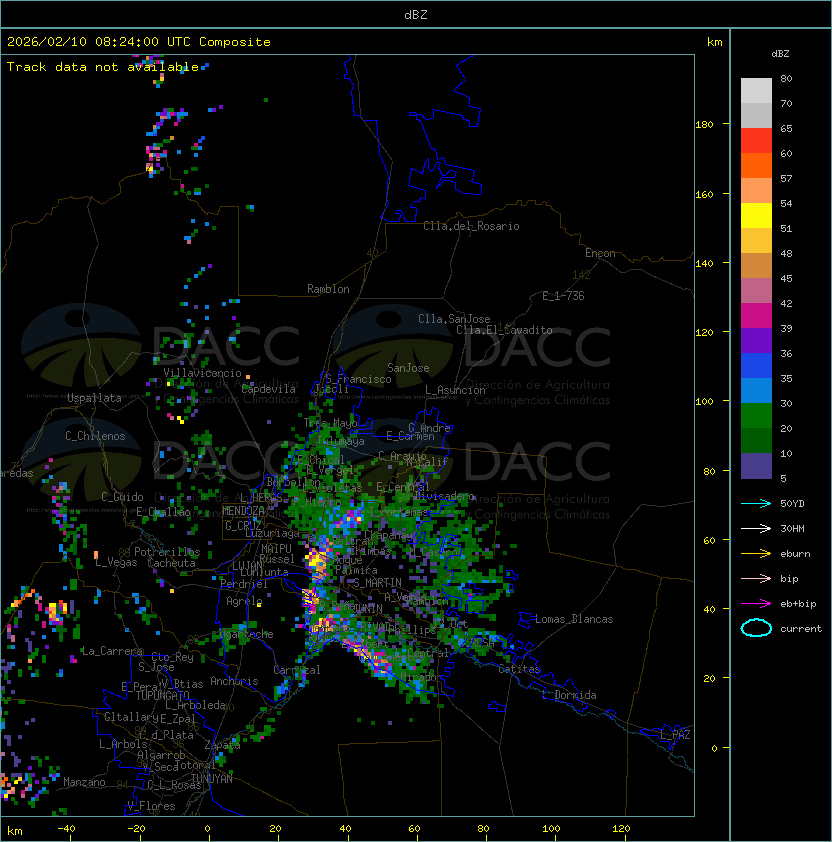Screen dimensions: 832x842
Task: Click the Capdevila map label
Action: [x=269, y=389]
